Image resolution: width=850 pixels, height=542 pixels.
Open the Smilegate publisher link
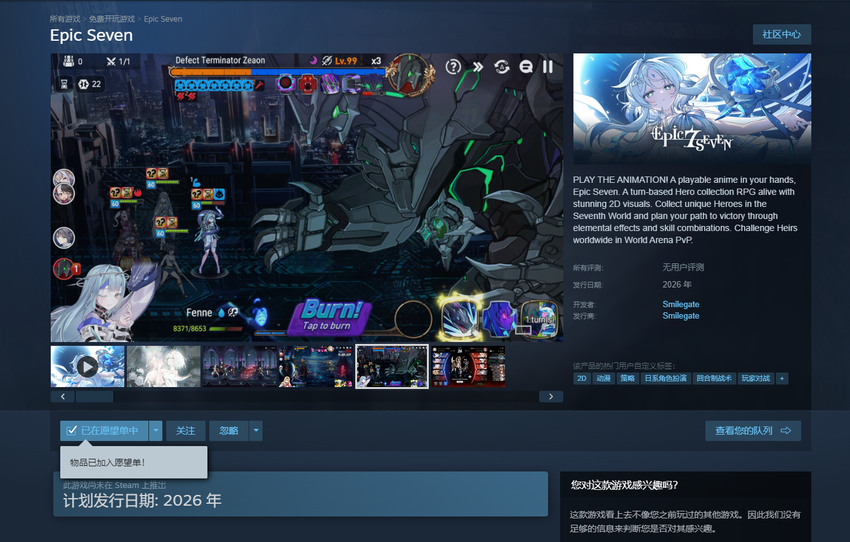point(681,315)
